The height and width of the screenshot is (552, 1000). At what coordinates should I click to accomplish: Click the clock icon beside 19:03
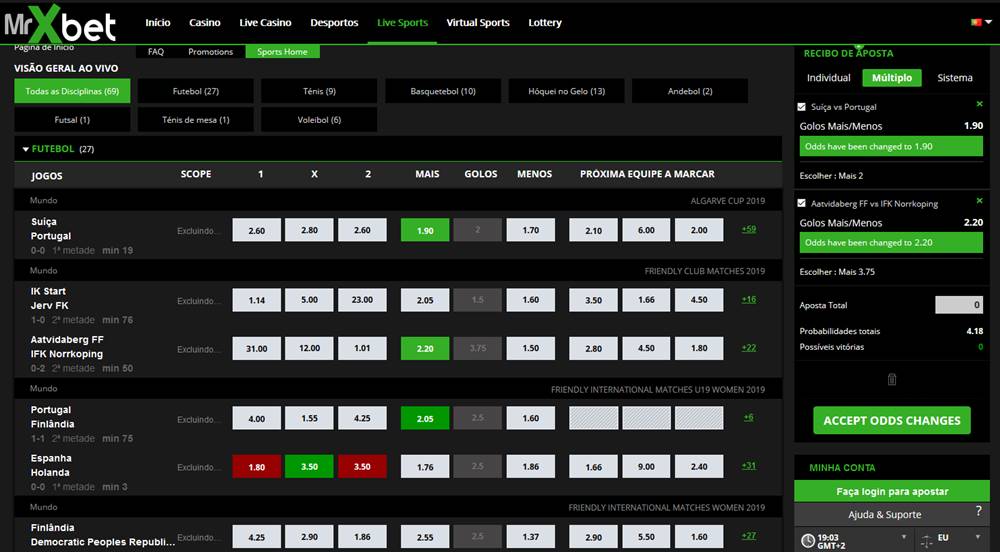pyautogui.click(x=809, y=540)
